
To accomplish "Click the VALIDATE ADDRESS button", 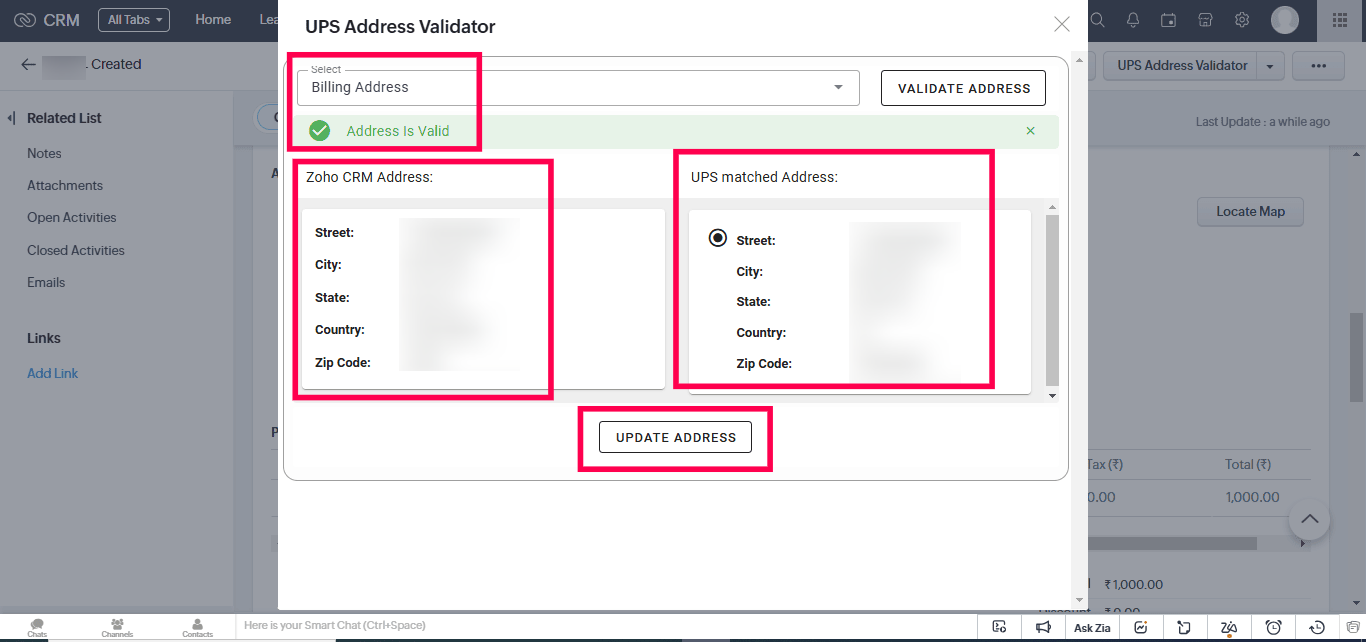I will tap(964, 88).
